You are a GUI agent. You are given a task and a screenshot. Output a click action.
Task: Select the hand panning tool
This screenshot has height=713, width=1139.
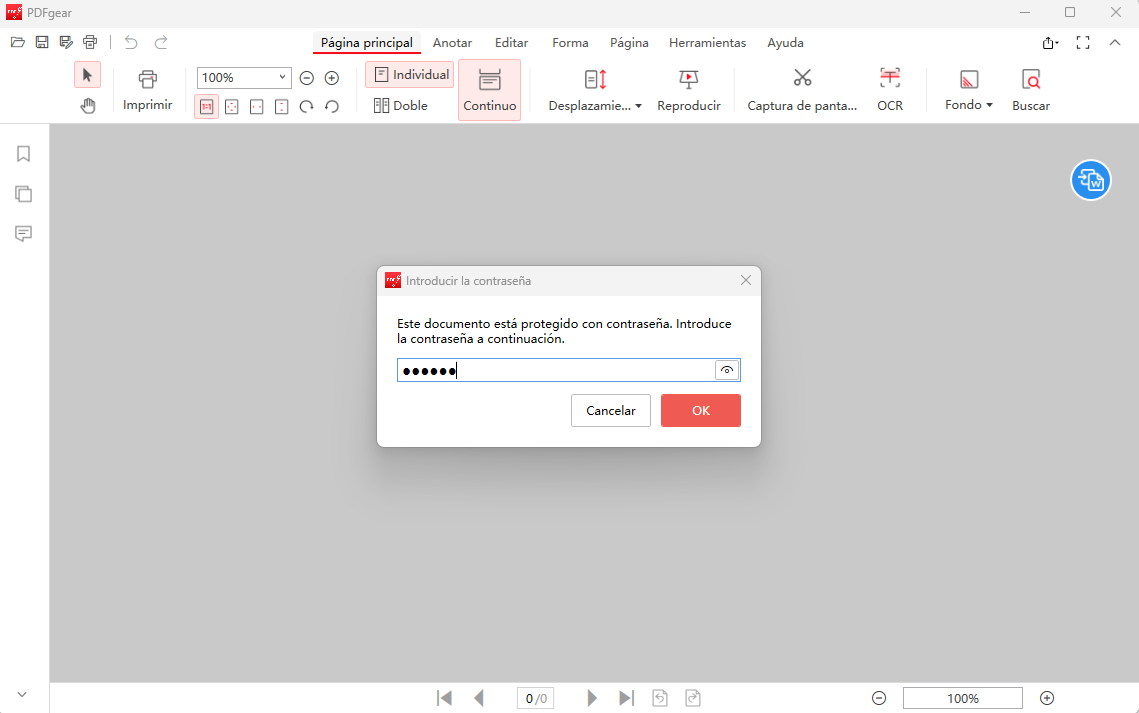pyautogui.click(x=88, y=105)
